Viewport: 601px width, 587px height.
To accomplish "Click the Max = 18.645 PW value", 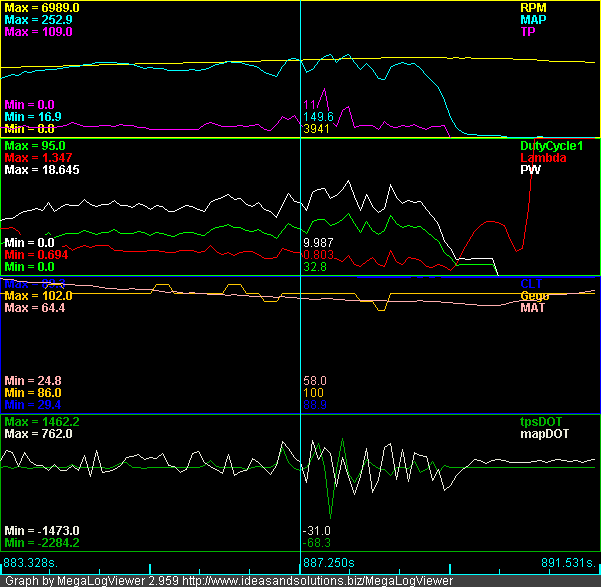I will tap(42, 170).
